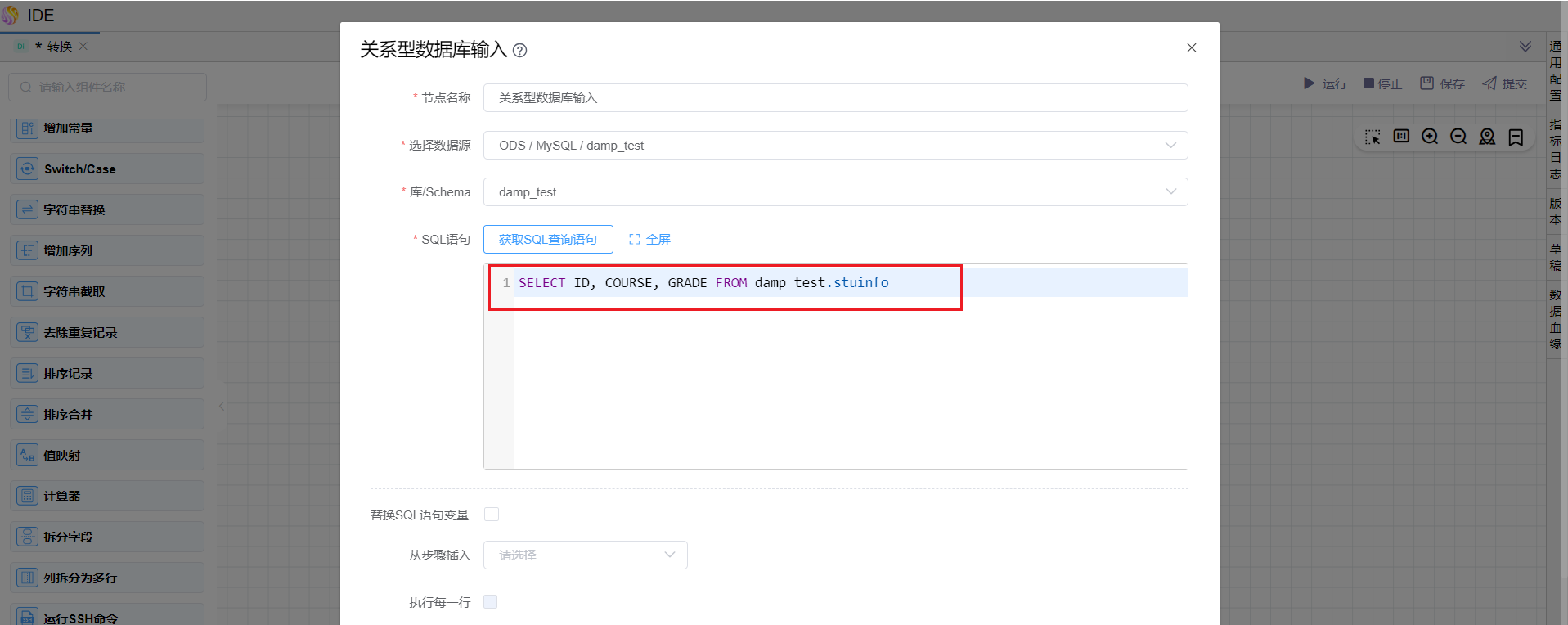
Task: Click the fit-to-actual-size canvas icon
Action: [x=1401, y=137]
